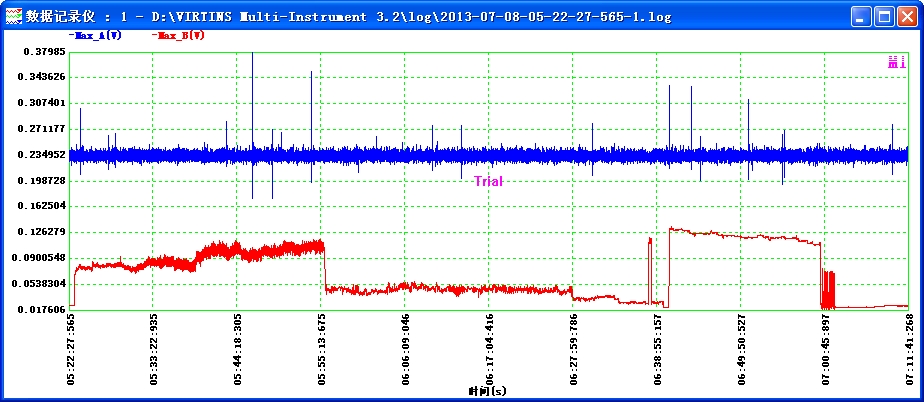Click the 时间(s) X-axis title

pos(488,391)
